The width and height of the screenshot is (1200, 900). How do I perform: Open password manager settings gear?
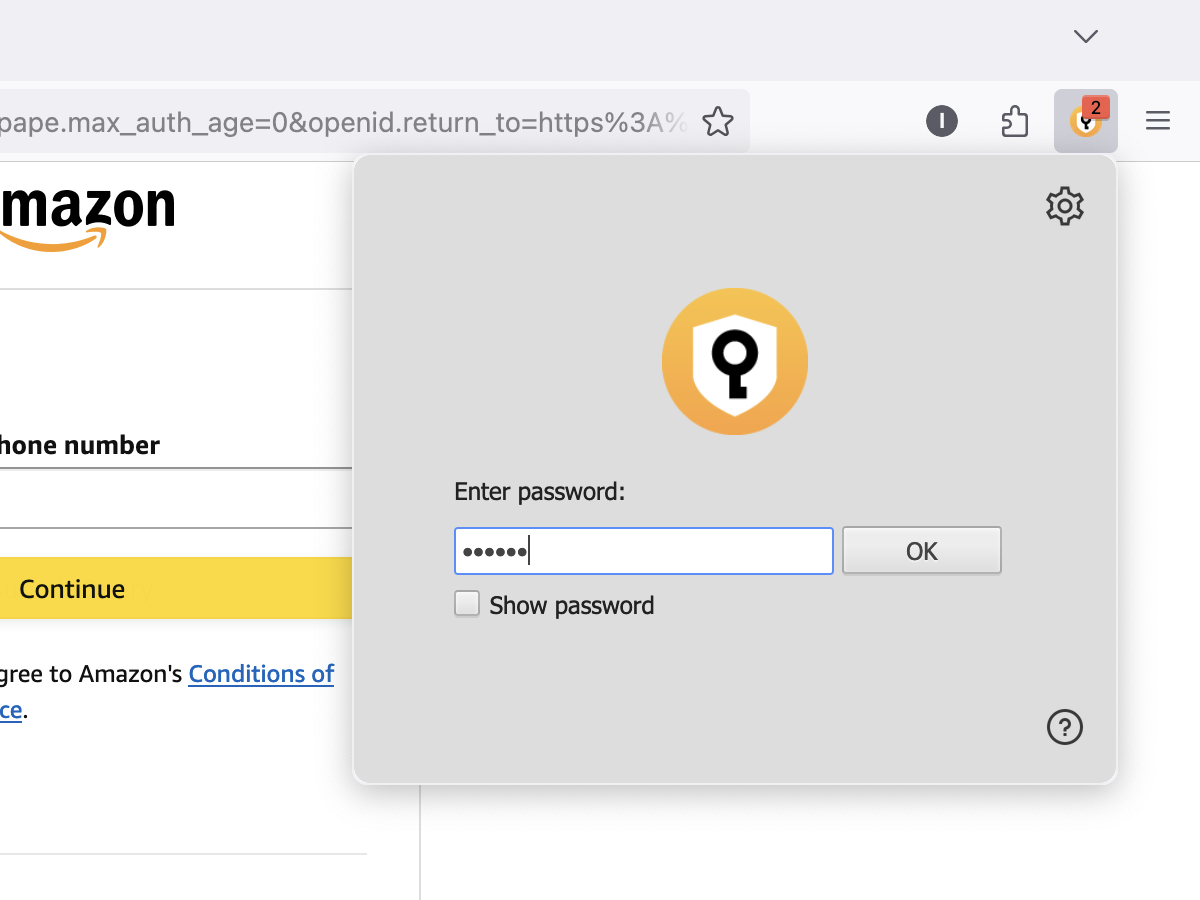tap(1065, 205)
